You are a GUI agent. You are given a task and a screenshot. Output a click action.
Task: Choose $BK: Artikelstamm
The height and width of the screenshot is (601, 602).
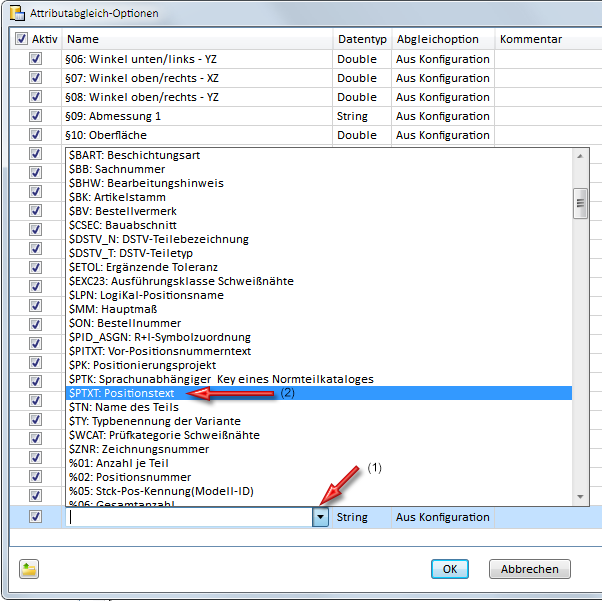[319, 197]
